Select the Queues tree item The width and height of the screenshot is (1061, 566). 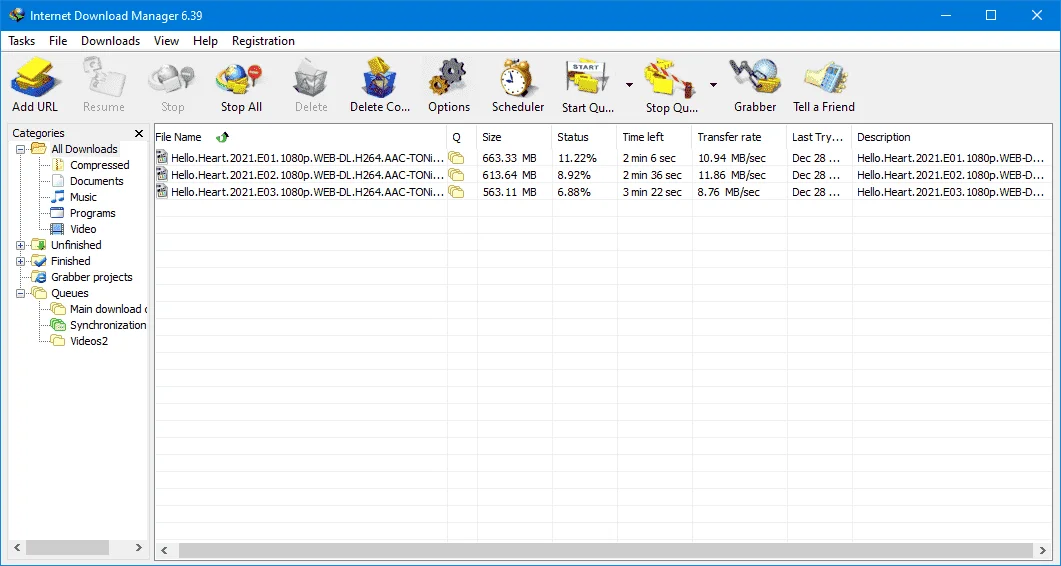coord(70,293)
